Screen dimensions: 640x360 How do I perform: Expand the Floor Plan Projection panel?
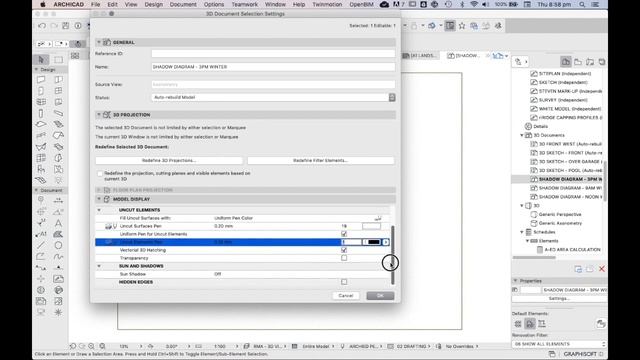[x=99, y=190]
